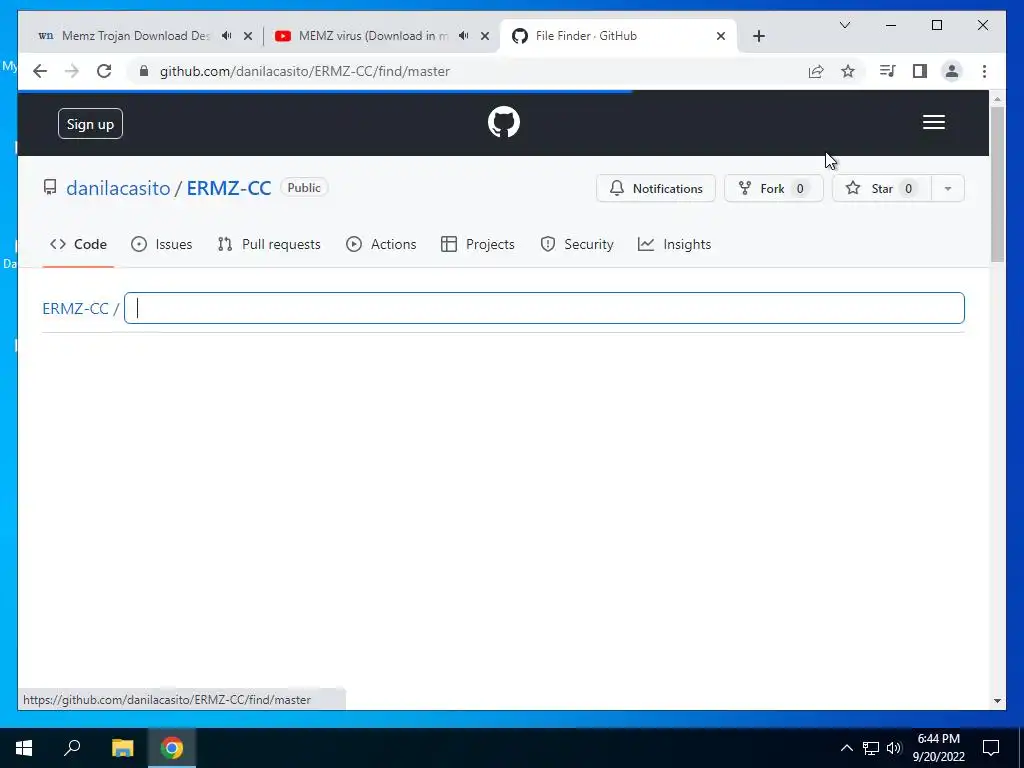Close the File Finder GitHub tab

pyautogui.click(x=720, y=36)
